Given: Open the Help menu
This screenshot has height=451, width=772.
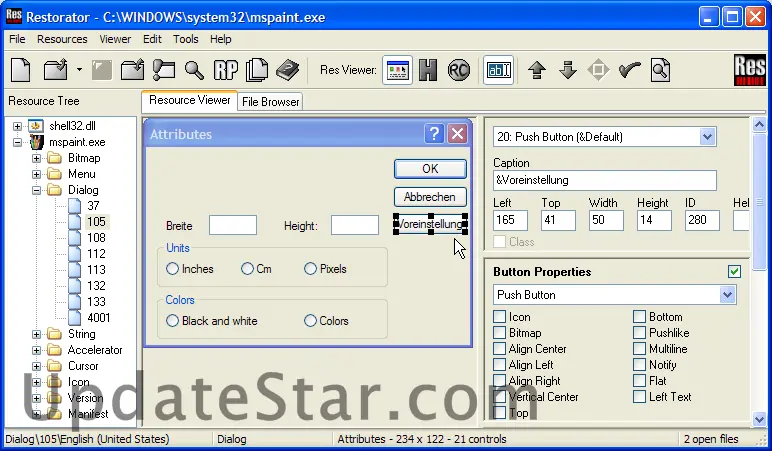Looking at the screenshot, I should coord(221,39).
